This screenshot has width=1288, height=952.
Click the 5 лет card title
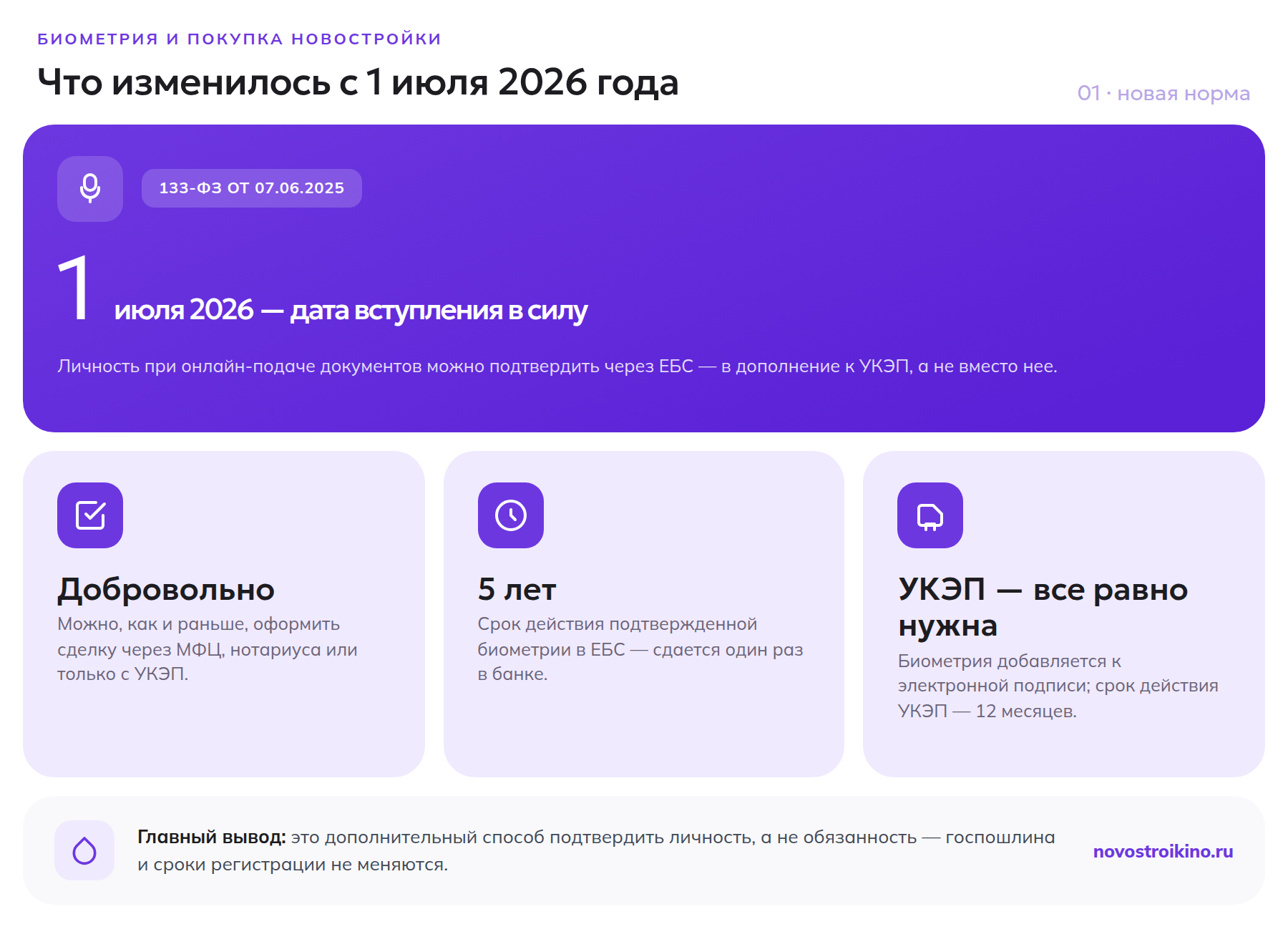[x=517, y=590]
